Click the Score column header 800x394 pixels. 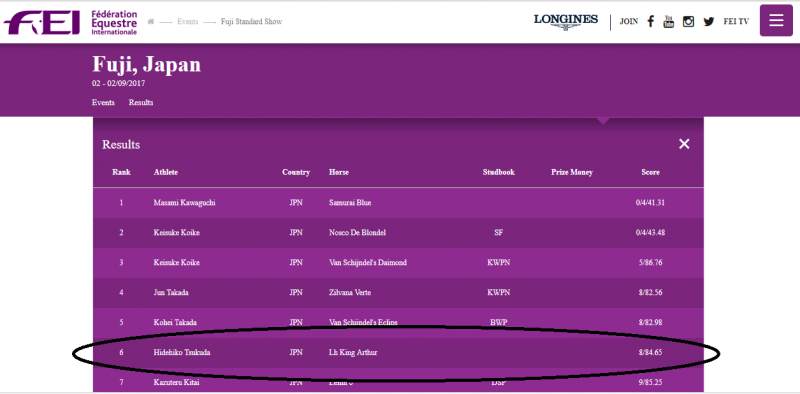pos(651,173)
